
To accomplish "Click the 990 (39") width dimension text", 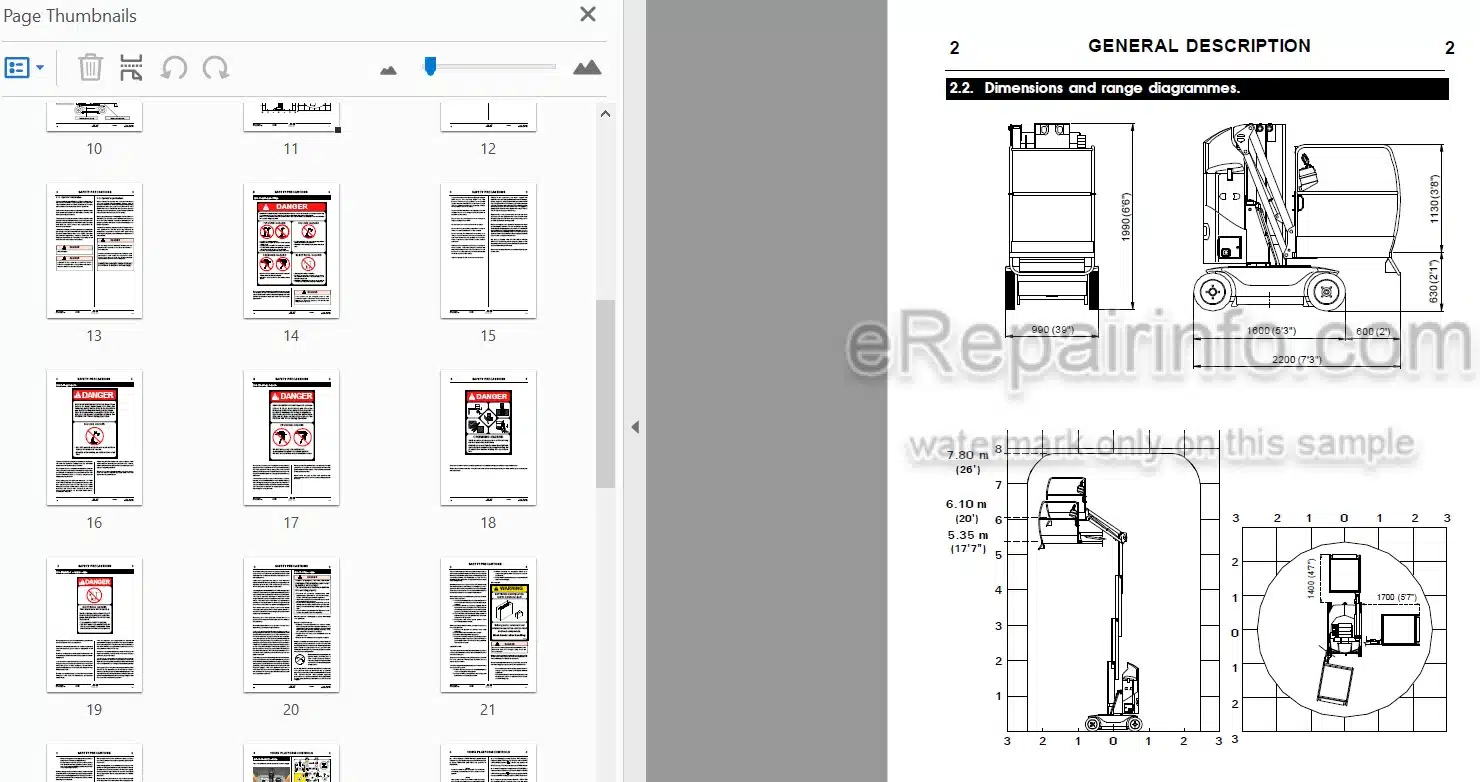I will coord(1052,331).
